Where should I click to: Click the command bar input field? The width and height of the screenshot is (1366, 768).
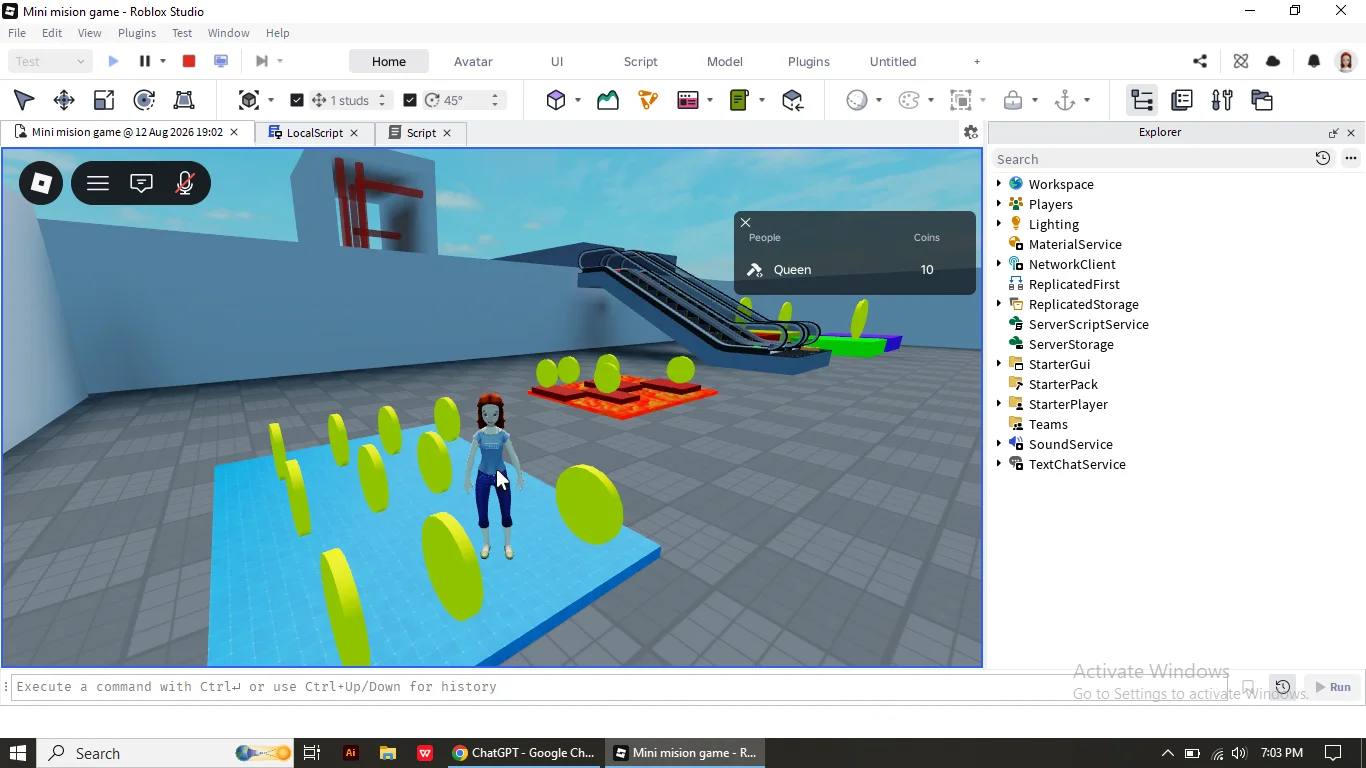[620, 687]
